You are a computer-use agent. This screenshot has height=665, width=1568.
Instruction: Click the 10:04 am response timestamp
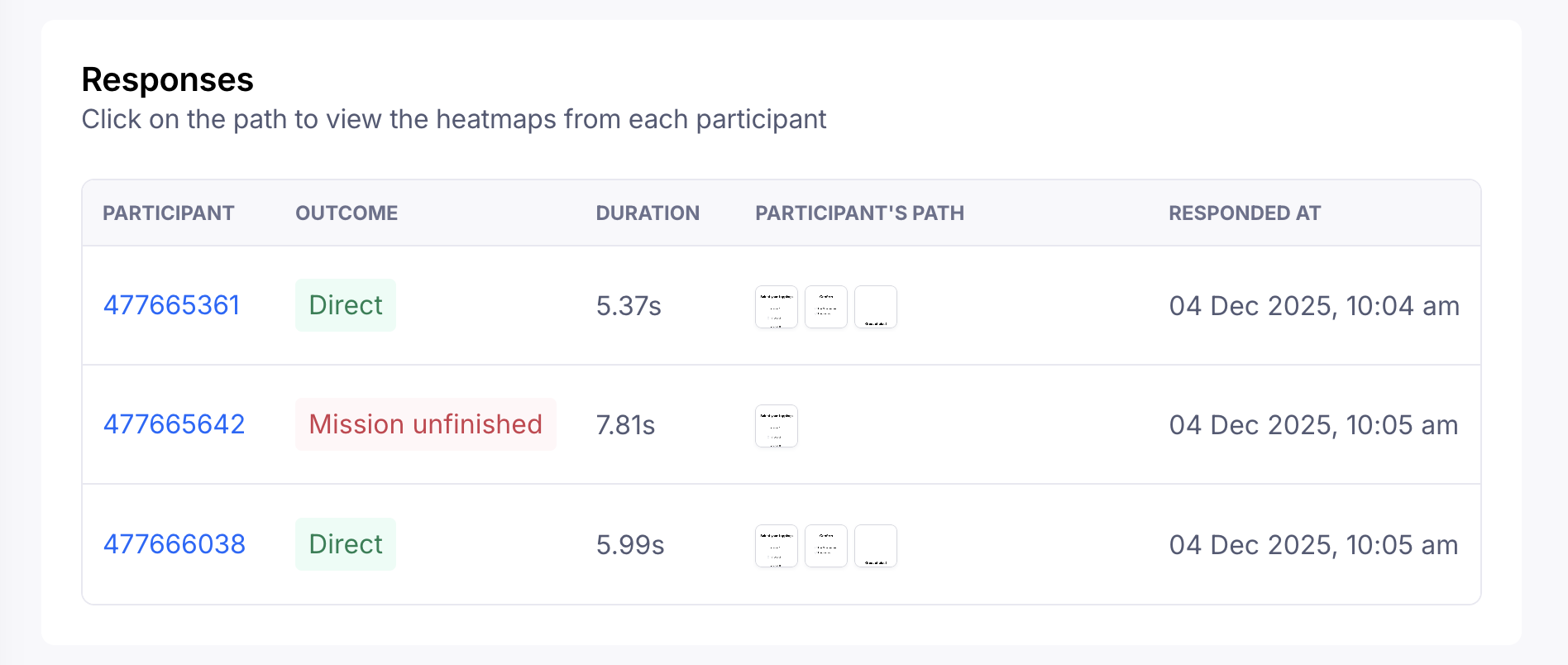(1314, 306)
